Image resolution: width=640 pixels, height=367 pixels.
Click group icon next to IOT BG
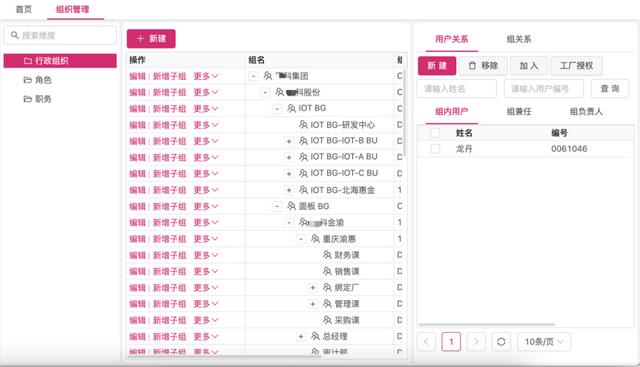pos(291,108)
